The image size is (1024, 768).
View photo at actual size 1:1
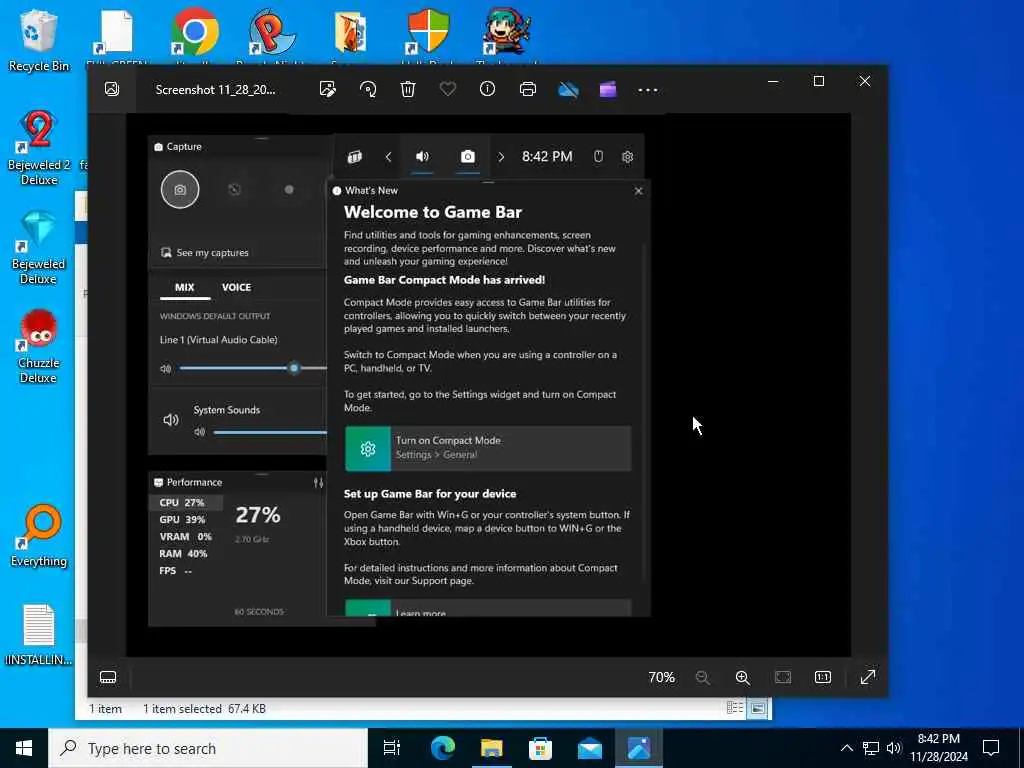pos(823,677)
